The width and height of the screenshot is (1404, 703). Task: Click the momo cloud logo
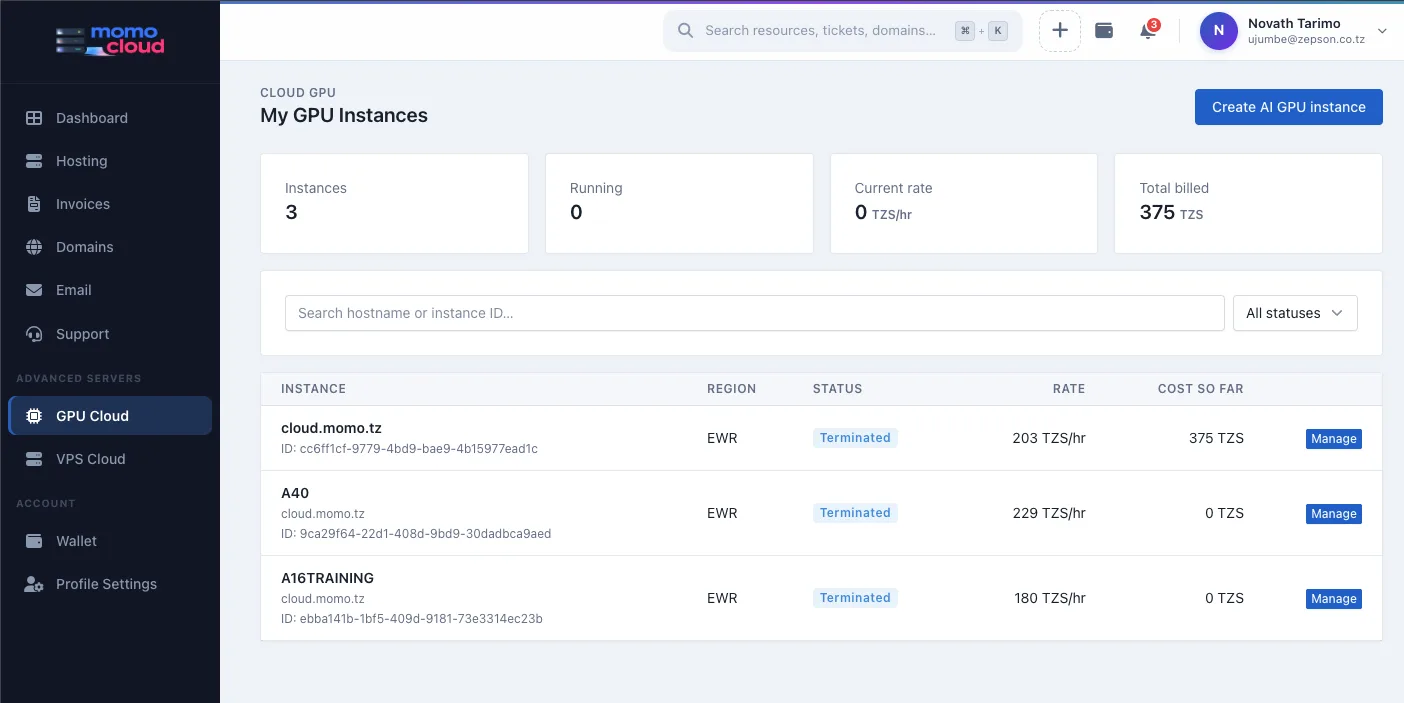point(110,40)
